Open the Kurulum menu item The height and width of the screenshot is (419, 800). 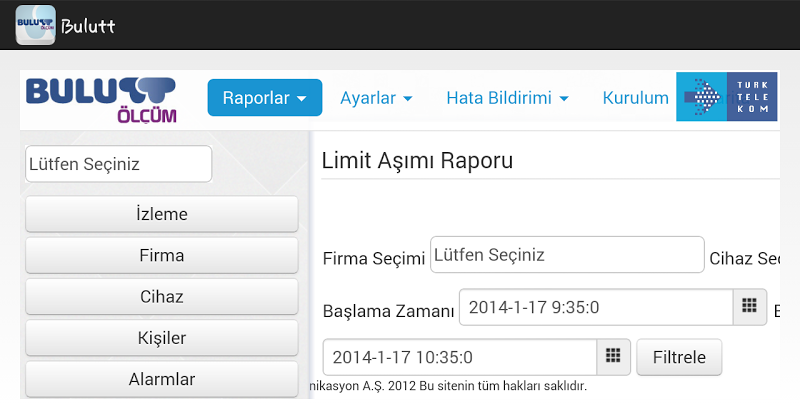[x=635, y=97]
